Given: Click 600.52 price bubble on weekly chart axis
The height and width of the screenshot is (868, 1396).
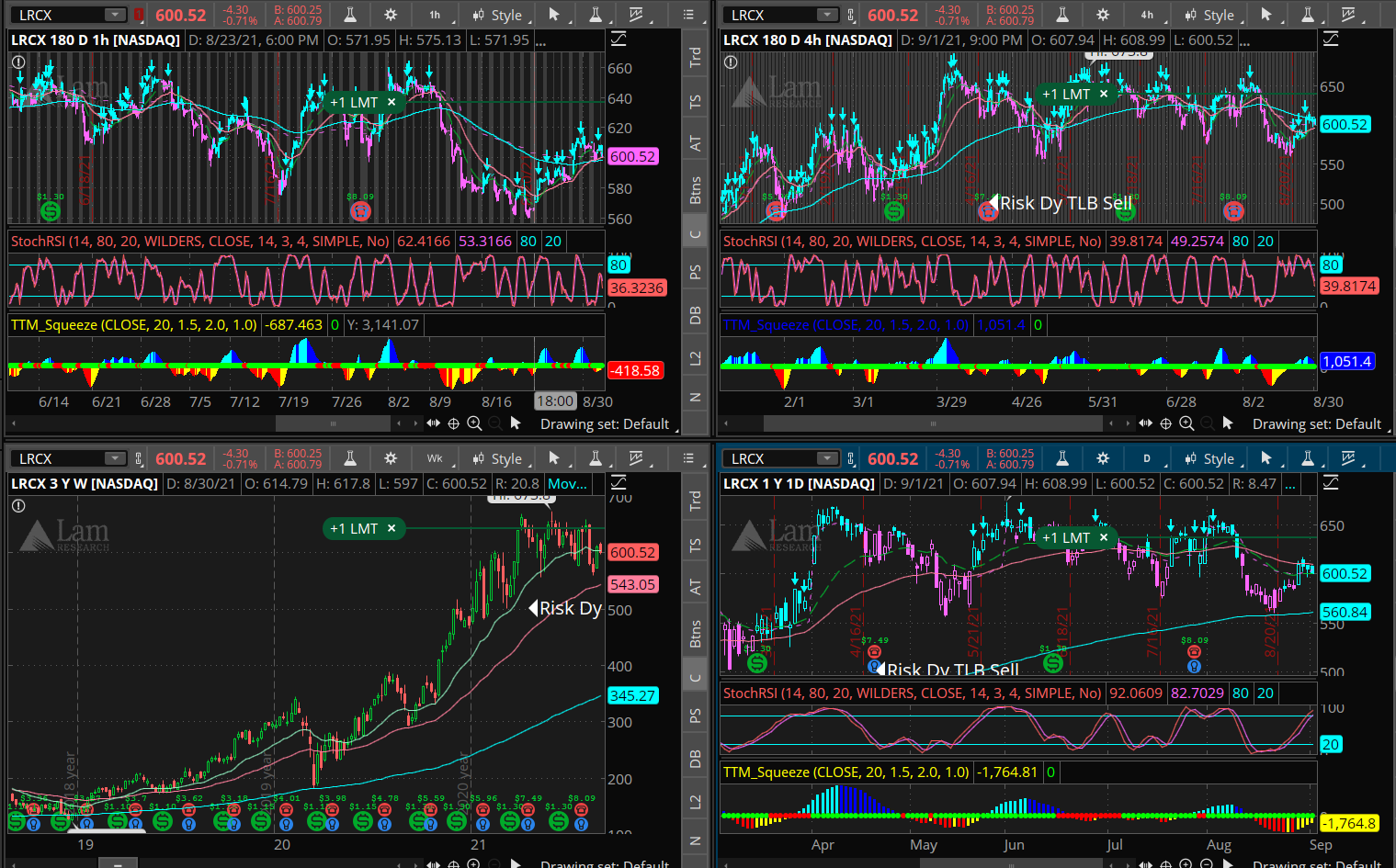Looking at the screenshot, I should pyautogui.click(x=633, y=552).
